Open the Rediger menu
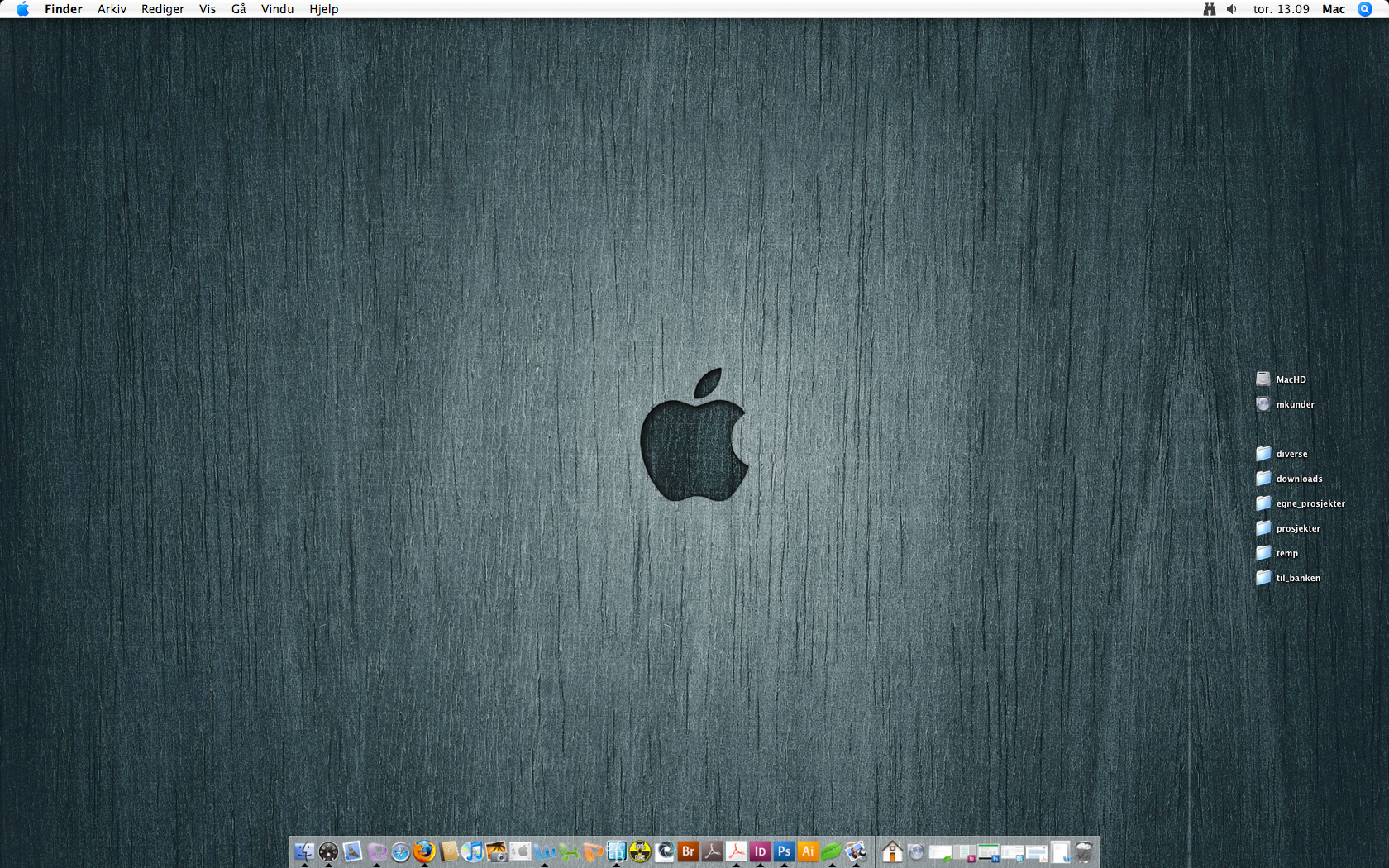 click(163, 9)
